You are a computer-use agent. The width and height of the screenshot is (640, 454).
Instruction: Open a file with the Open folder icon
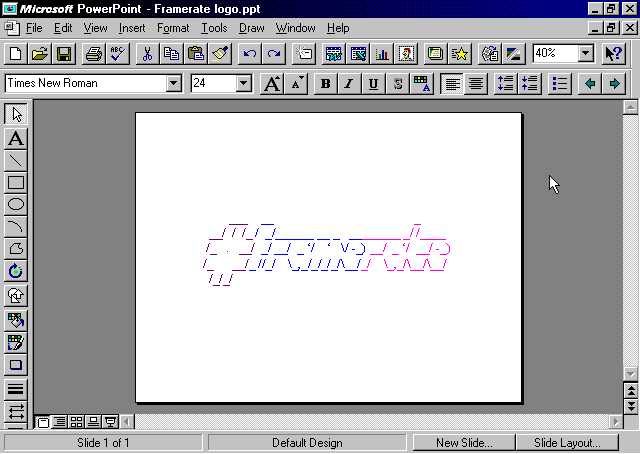[40, 53]
